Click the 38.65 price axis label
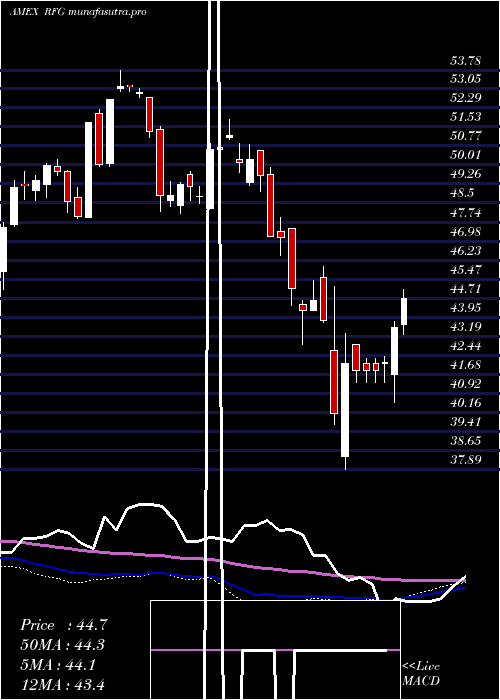 pos(465,441)
